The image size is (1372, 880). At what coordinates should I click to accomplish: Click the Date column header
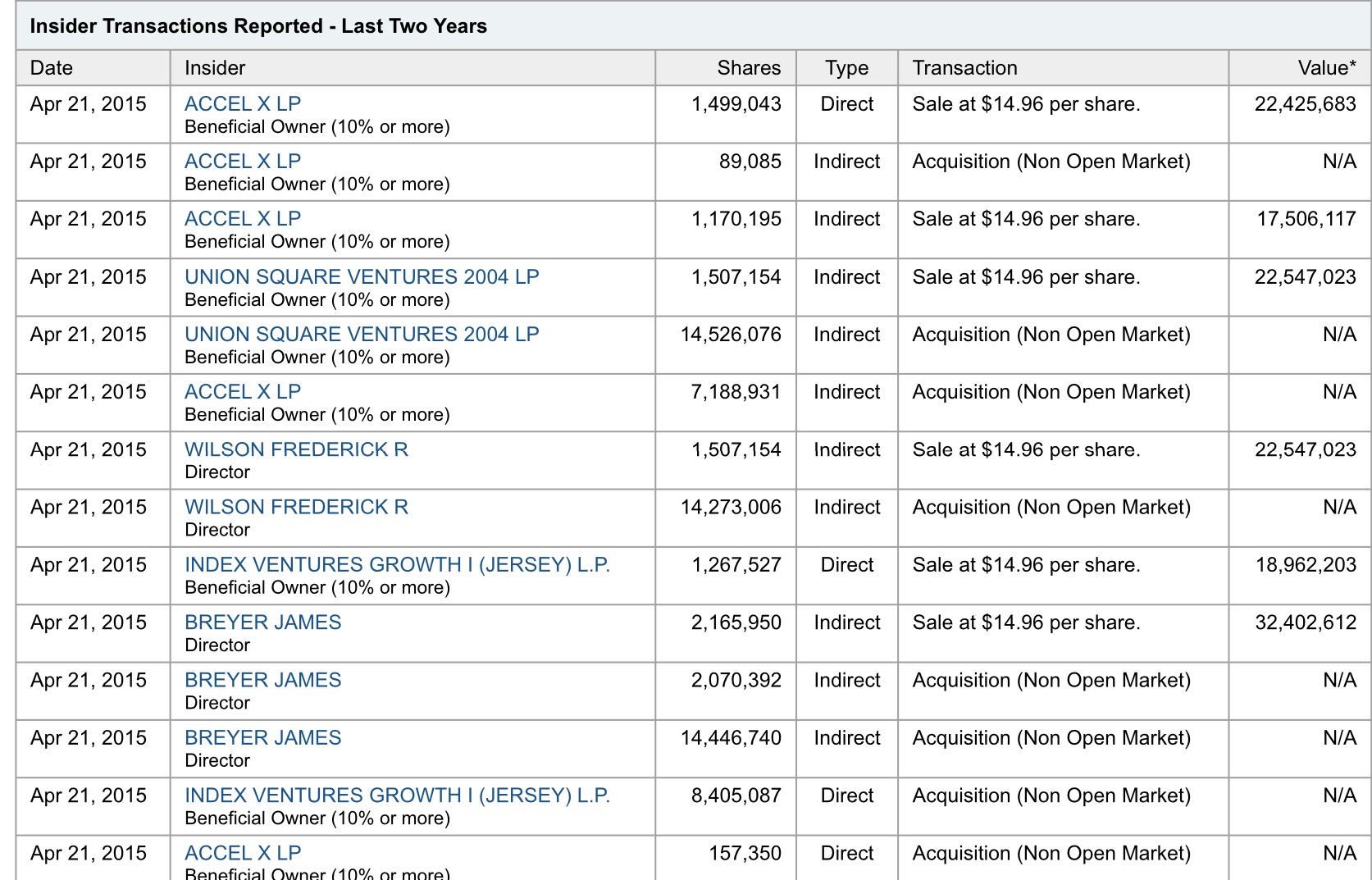click(52, 68)
